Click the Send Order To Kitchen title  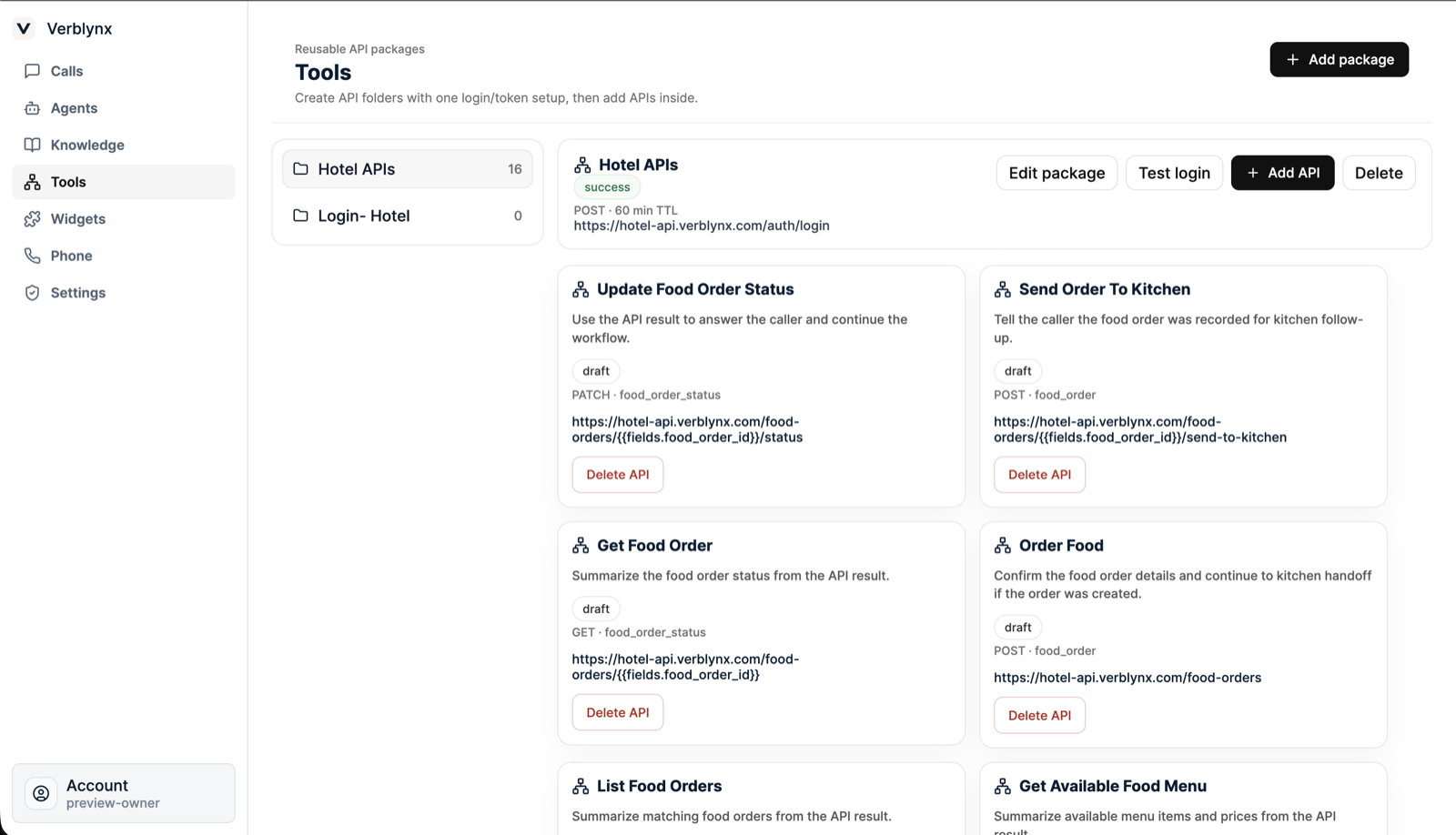[1105, 289]
